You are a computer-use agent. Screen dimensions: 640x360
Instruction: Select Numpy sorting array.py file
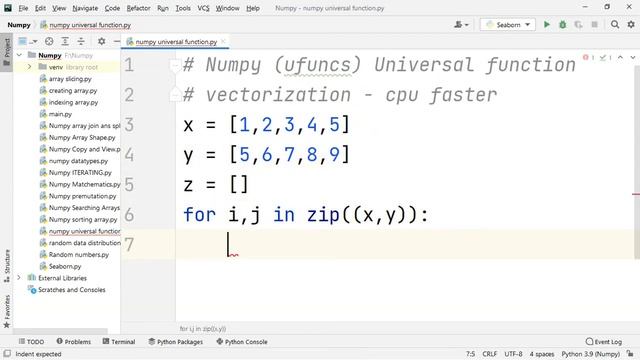pyautogui.click(x=83, y=220)
